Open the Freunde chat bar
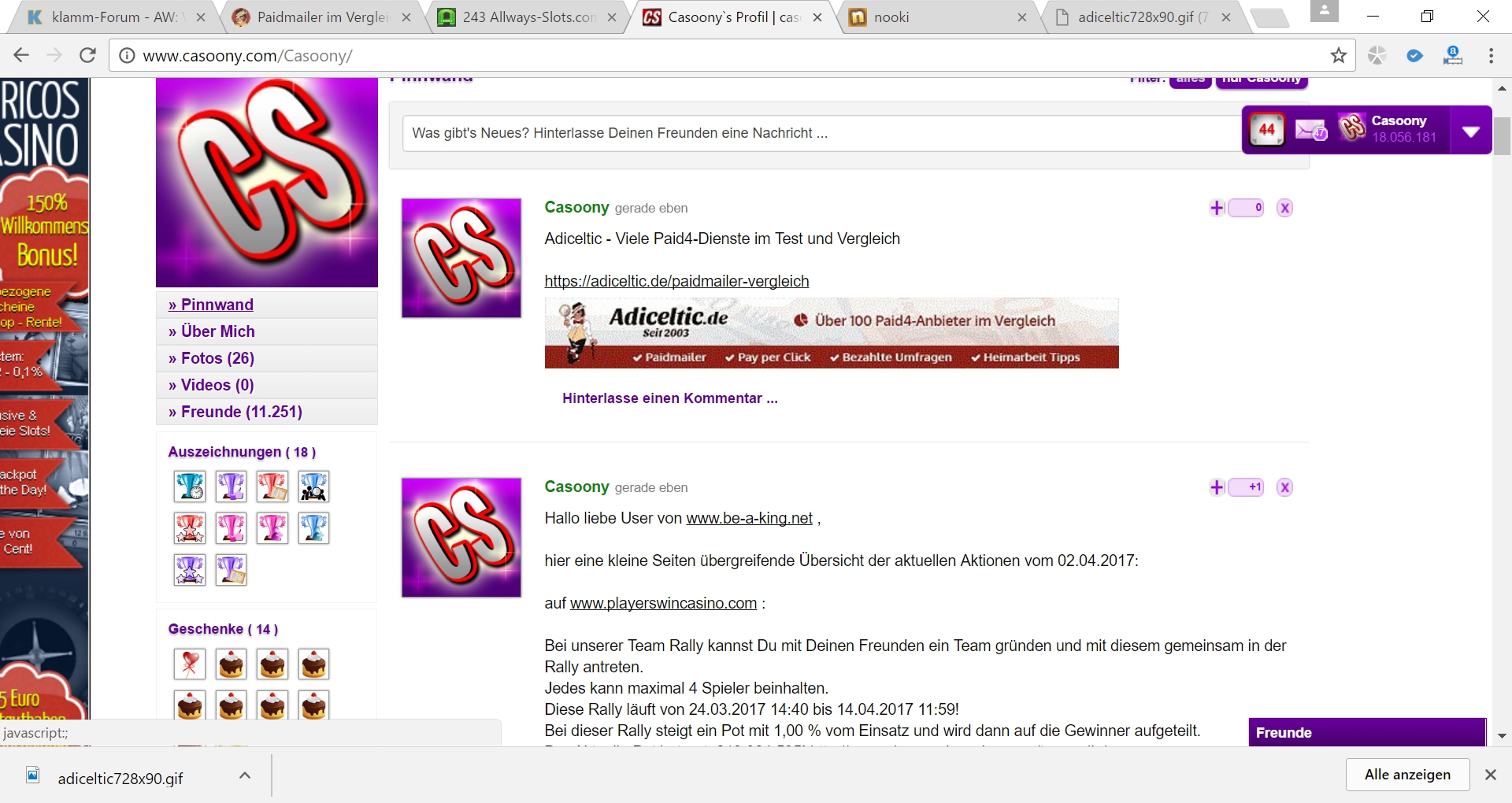This screenshot has width=1512, height=803. point(1366,732)
